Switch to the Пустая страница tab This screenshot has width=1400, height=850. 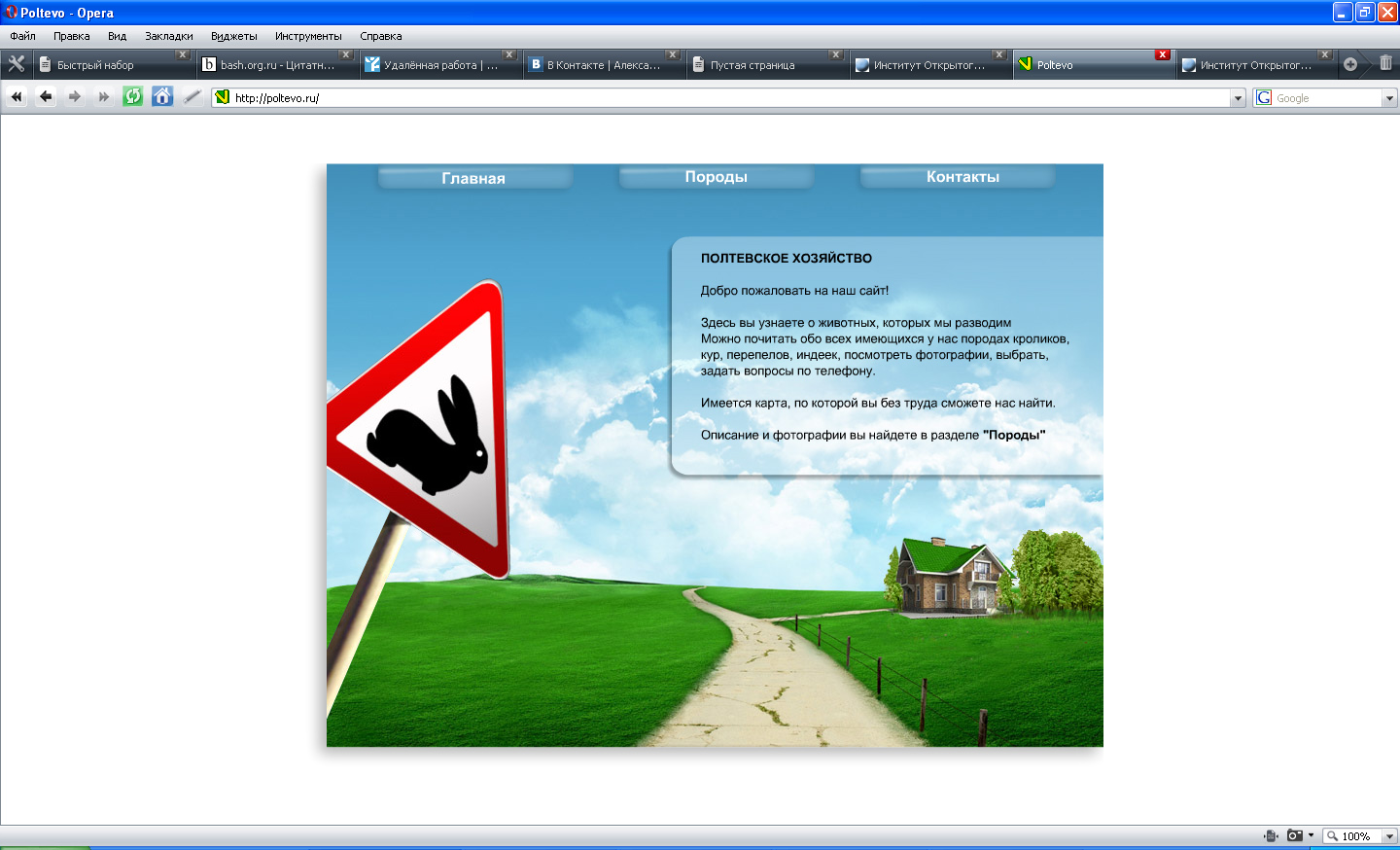pos(766,64)
